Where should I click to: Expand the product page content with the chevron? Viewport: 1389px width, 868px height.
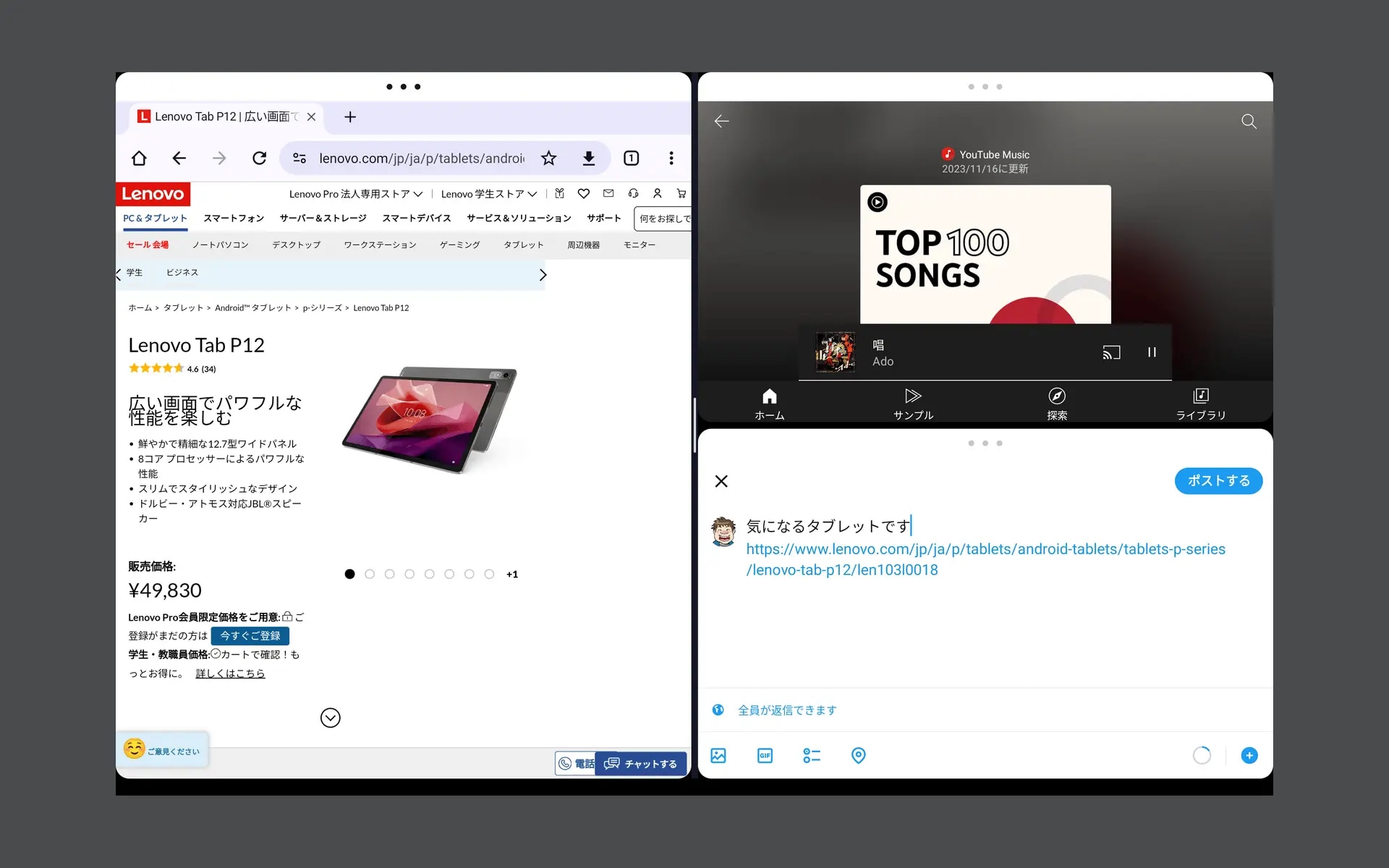[x=331, y=718]
